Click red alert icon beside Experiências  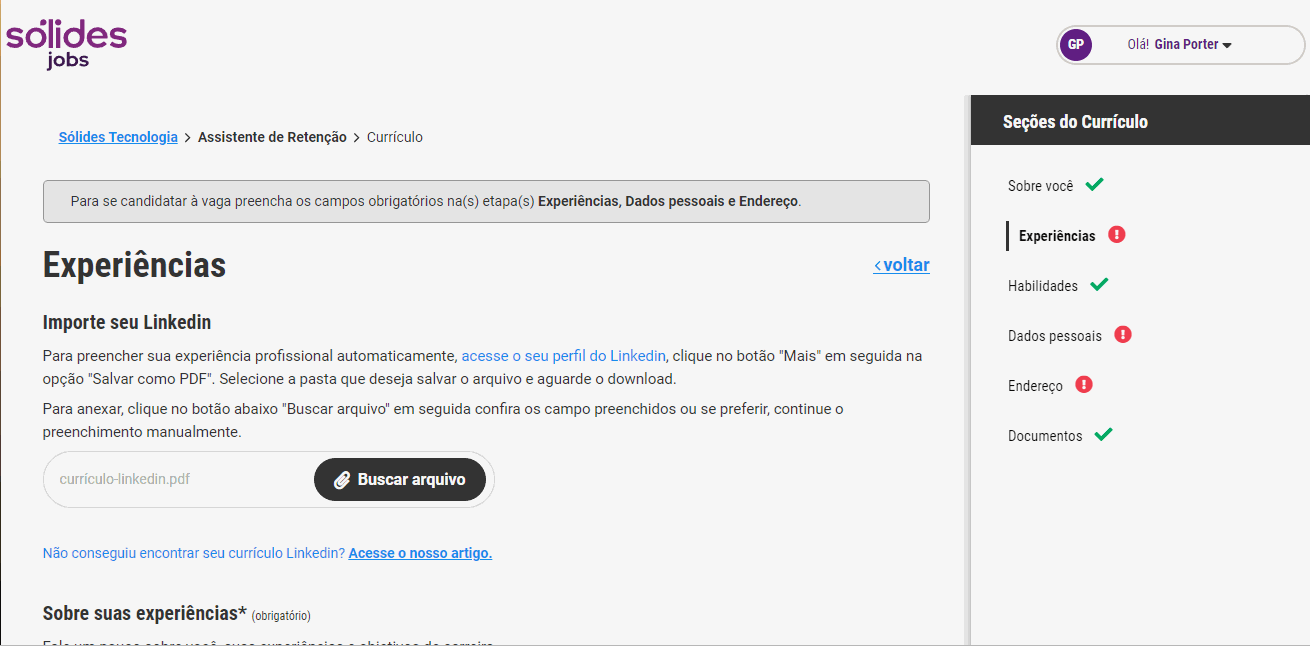(x=1117, y=235)
